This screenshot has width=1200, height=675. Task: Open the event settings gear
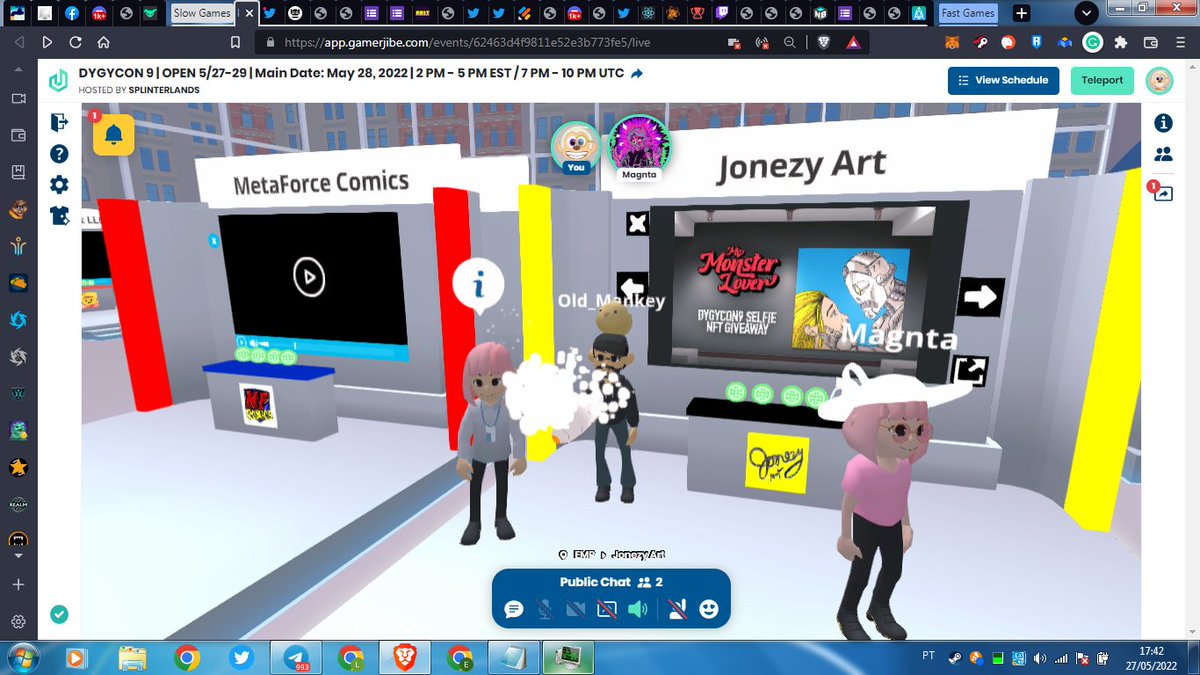click(x=59, y=184)
